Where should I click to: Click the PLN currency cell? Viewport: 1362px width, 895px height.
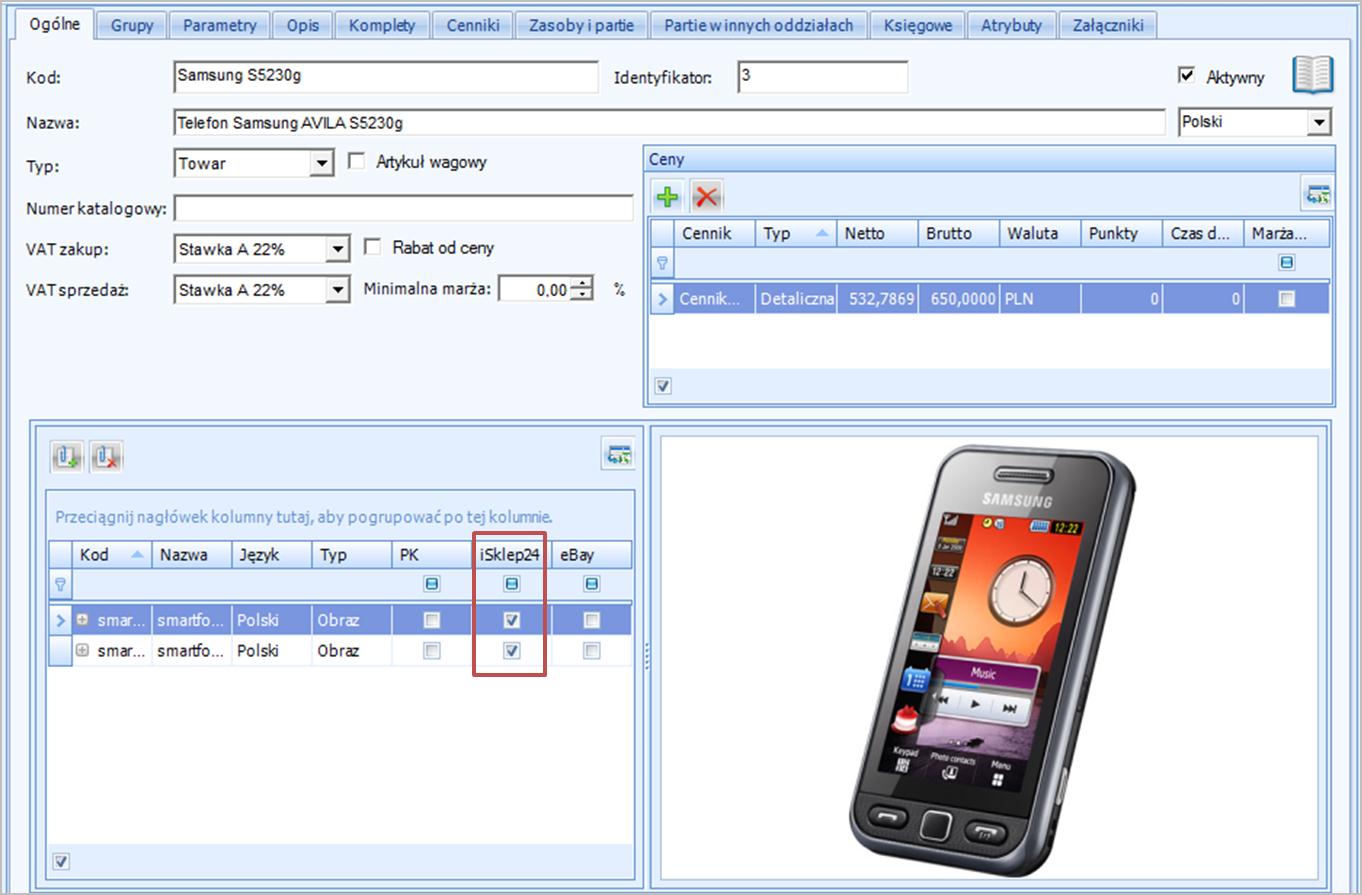(1039, 298)
